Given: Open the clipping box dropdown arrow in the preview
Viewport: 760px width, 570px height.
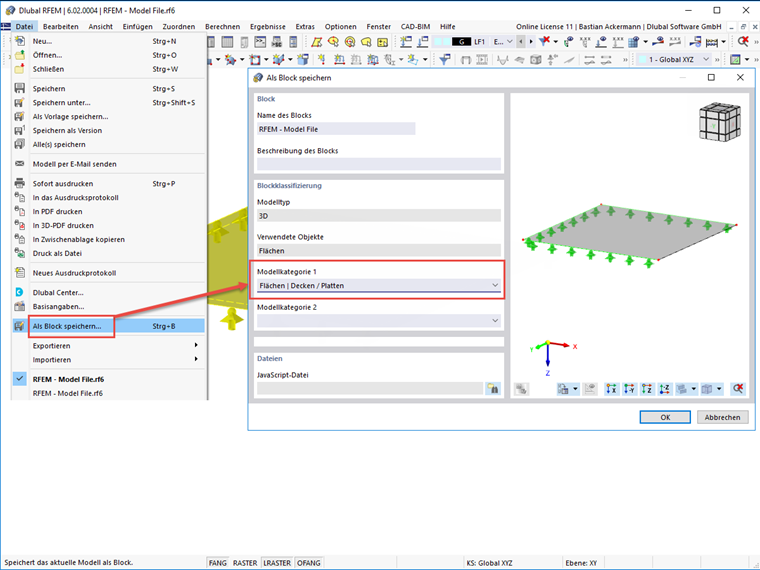Looking at the screenshot, I should point(719,389).
